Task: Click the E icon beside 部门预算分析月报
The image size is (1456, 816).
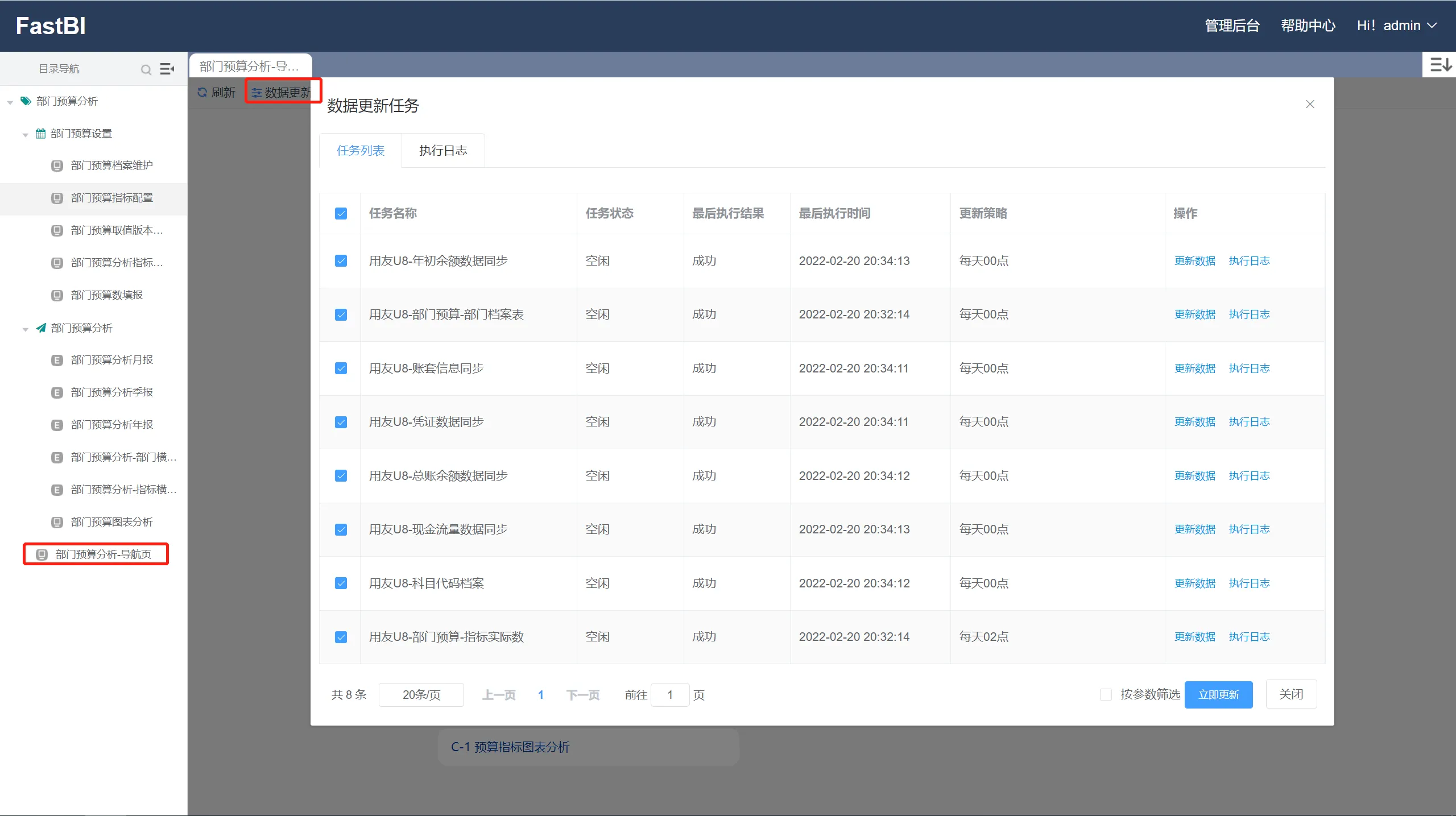Action: tap(57, 361)
